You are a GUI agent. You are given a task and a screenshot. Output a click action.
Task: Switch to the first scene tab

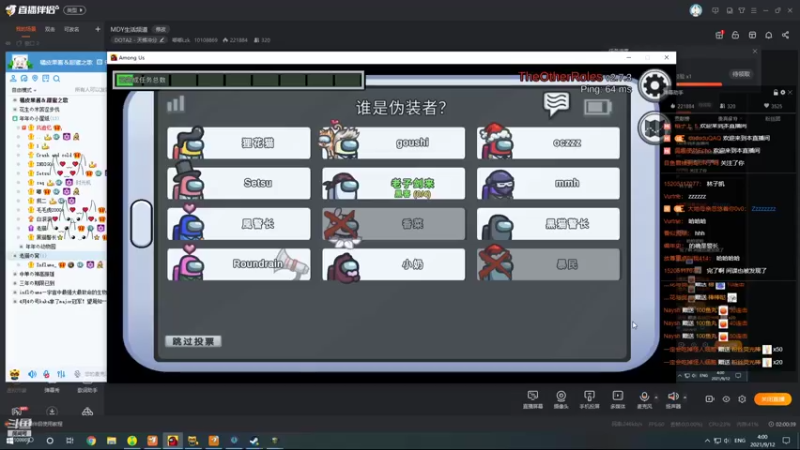(26, 29)
